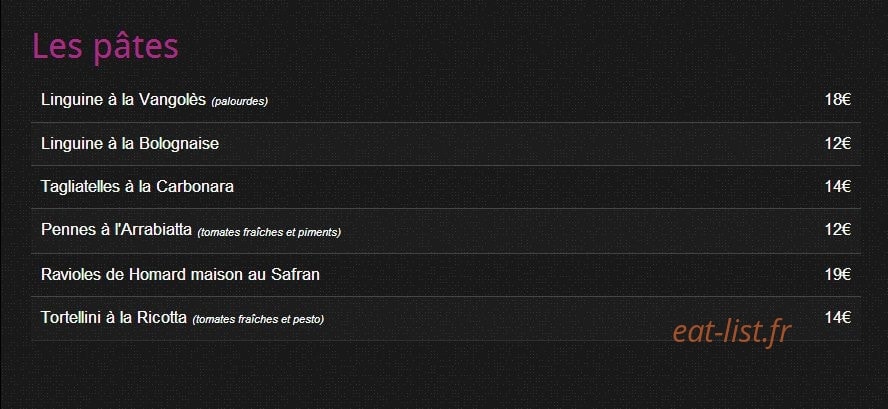Click the 14€ price for Carbonara
888x409 pixels.
838,186
